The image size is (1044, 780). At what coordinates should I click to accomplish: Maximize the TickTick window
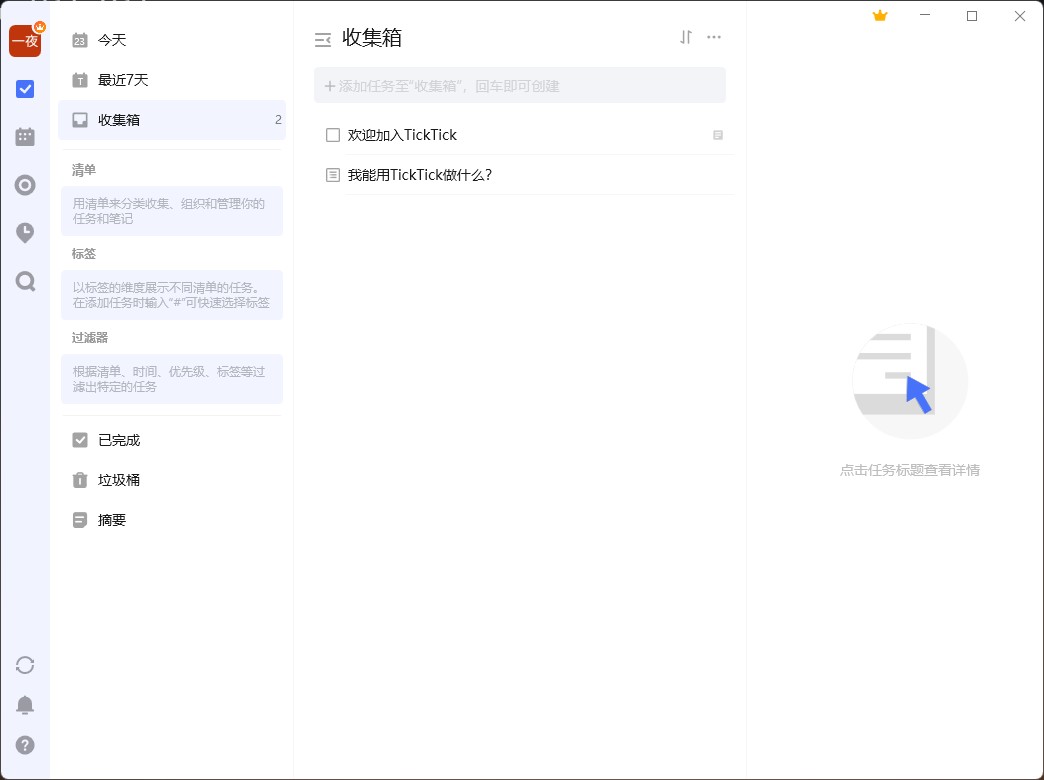(972, 16)
